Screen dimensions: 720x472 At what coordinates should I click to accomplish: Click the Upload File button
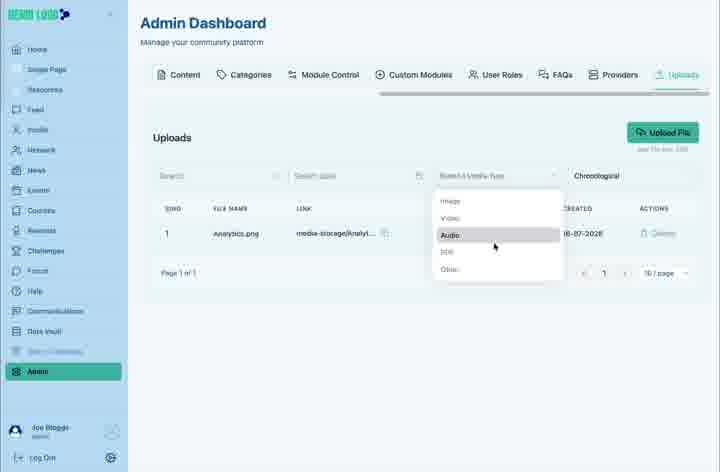[x=663, y=133]
